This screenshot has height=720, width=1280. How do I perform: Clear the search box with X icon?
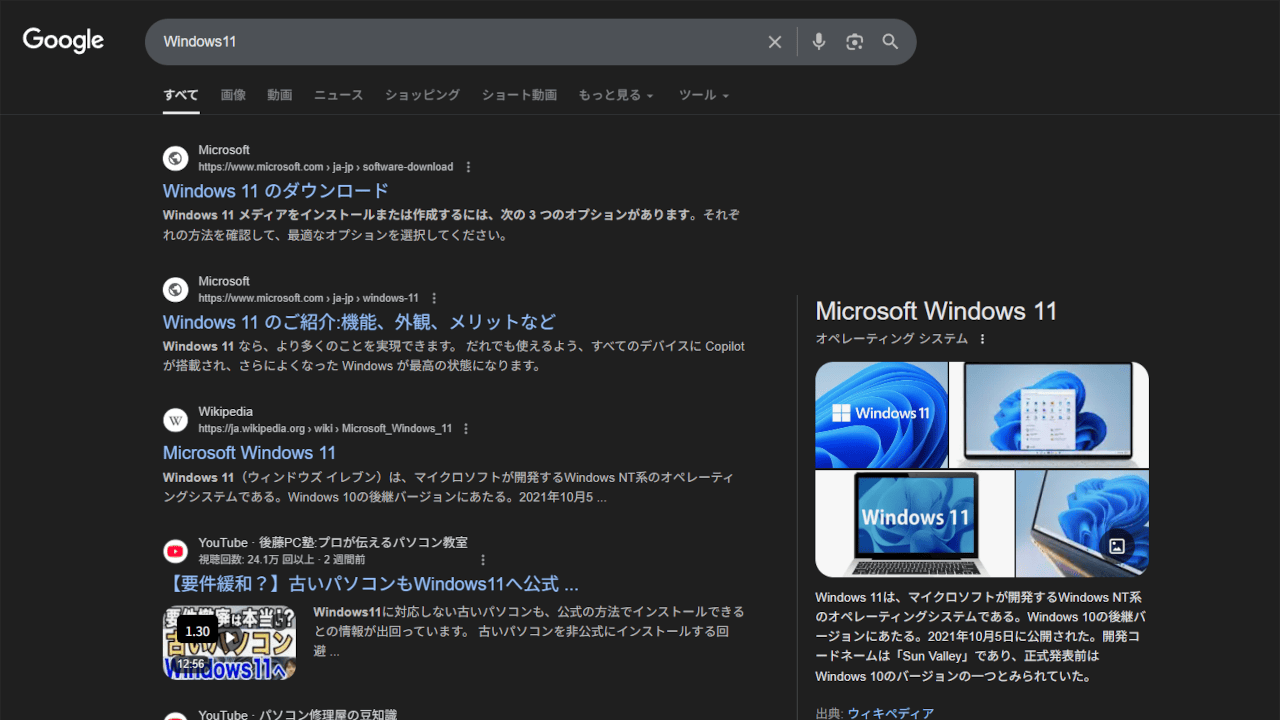[774, 42]
